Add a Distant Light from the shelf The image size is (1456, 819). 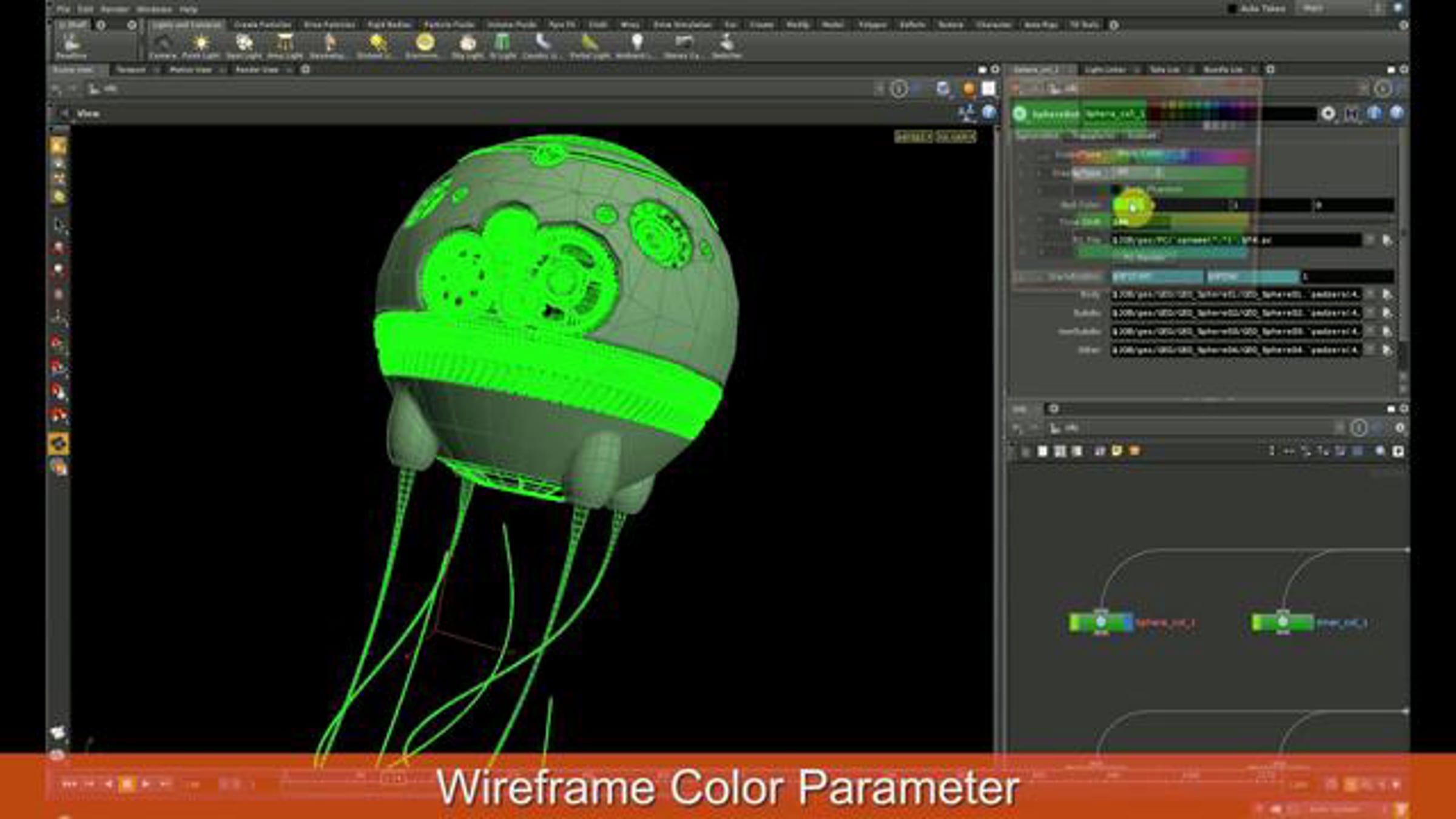(376, 46)
